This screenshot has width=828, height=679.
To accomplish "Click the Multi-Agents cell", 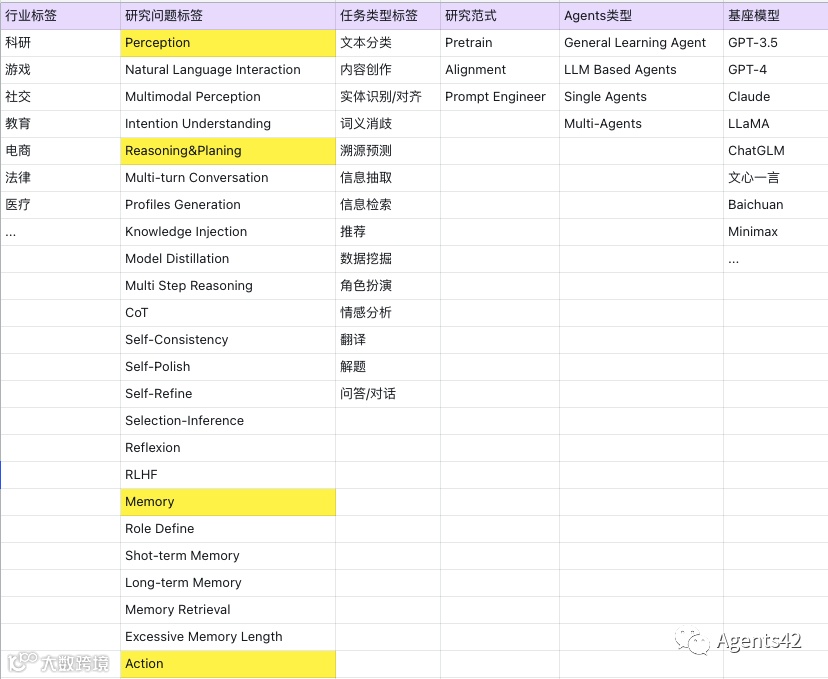I will point(642,124).
